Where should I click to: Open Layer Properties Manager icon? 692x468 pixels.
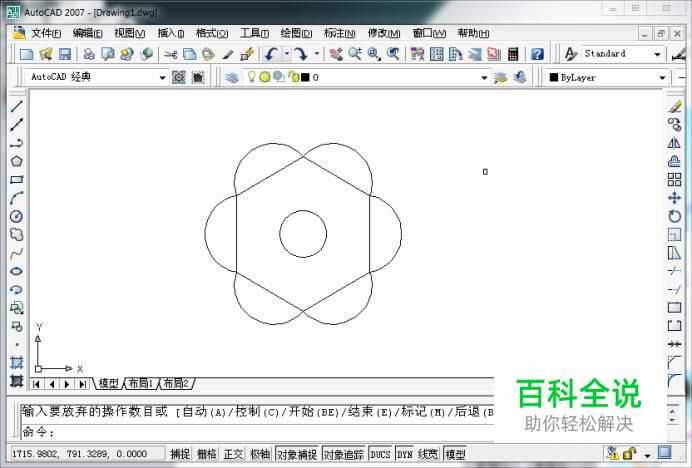232,78
